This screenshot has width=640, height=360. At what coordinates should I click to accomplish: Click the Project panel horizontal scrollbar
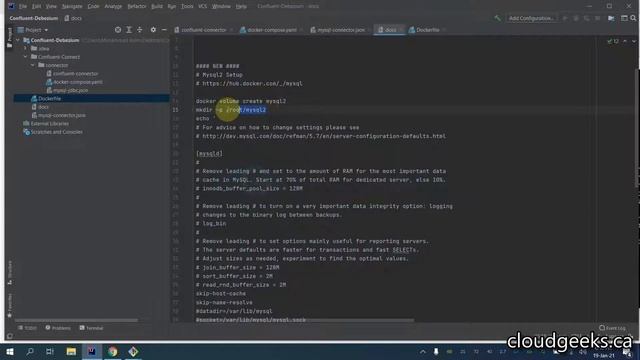point(76,320)
